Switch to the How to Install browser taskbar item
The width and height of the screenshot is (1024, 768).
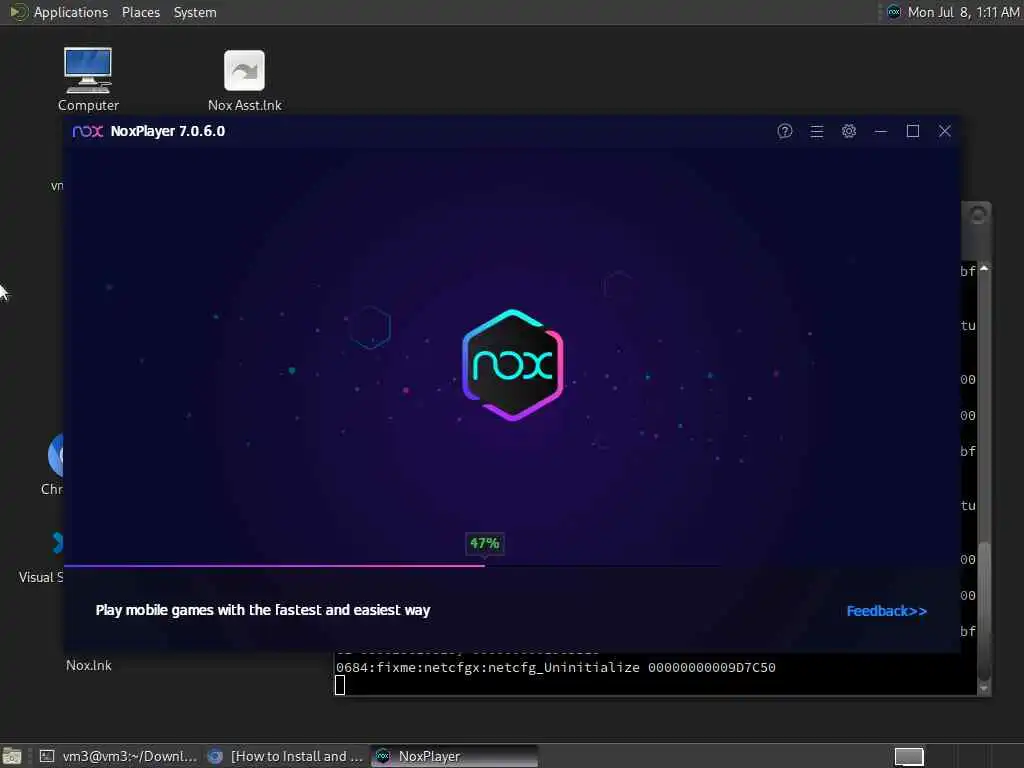(285, 756)
